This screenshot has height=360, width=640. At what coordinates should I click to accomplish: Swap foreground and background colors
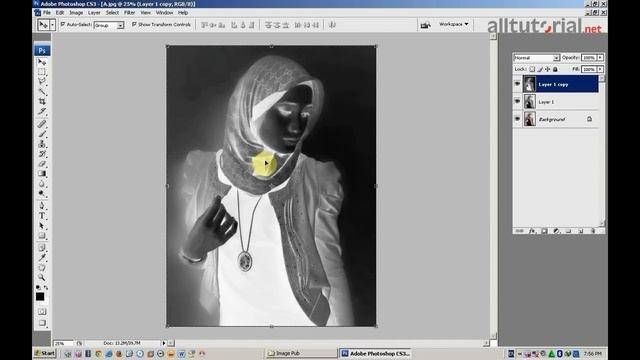(x=46, y=288)
